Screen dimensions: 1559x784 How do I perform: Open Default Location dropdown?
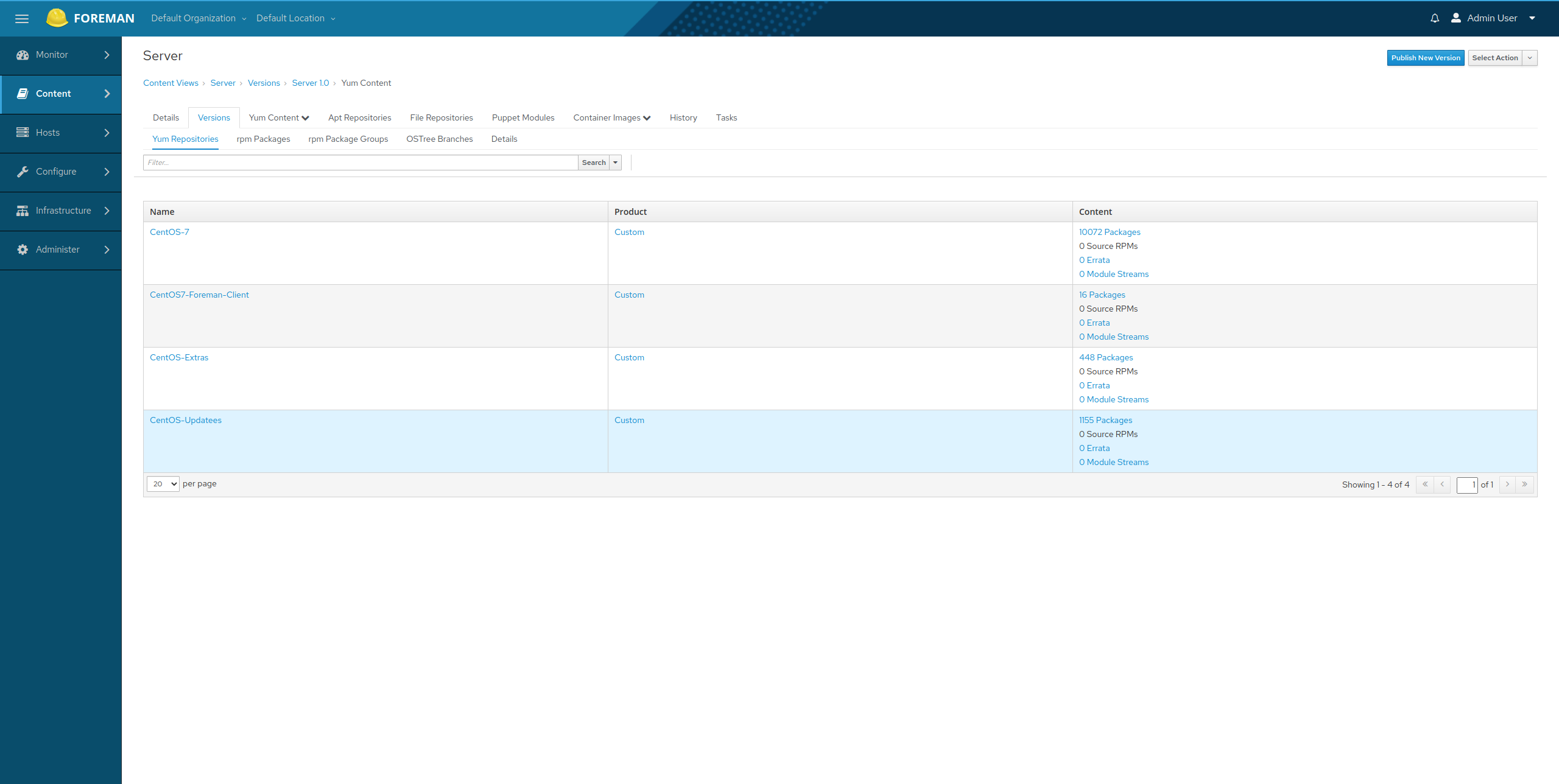pos(296,18)
